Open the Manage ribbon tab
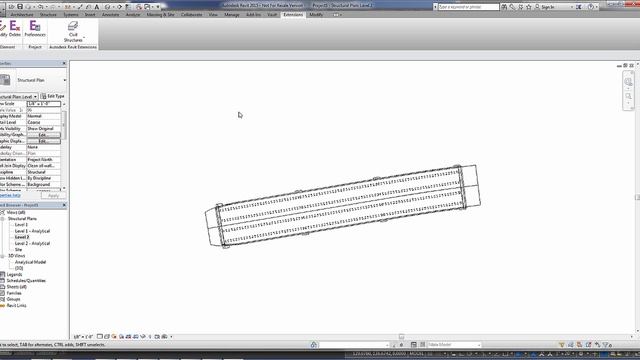Screen dimensions: 640x360 231,15
